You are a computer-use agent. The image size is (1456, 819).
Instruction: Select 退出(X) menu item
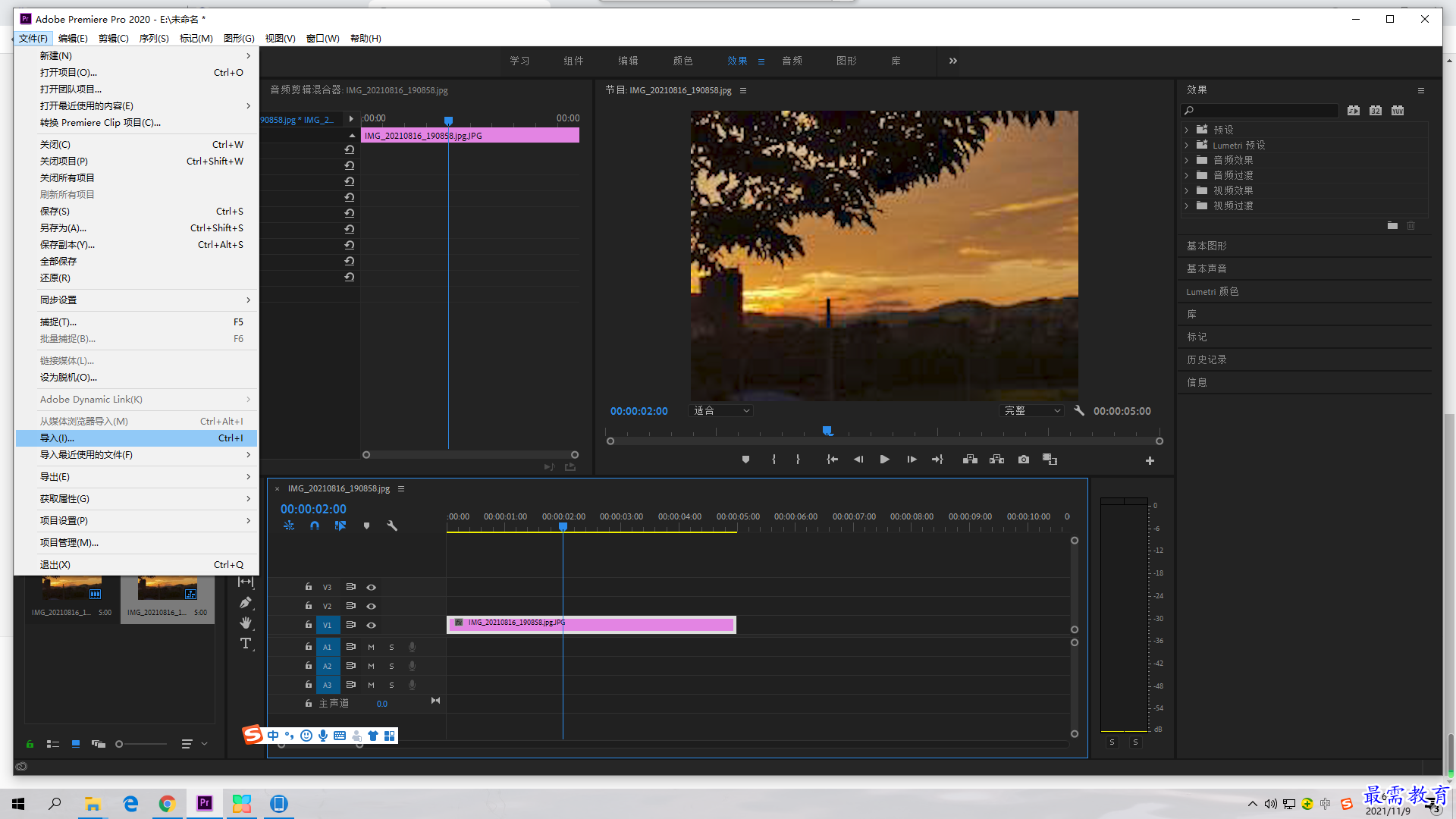pos(136,564)
